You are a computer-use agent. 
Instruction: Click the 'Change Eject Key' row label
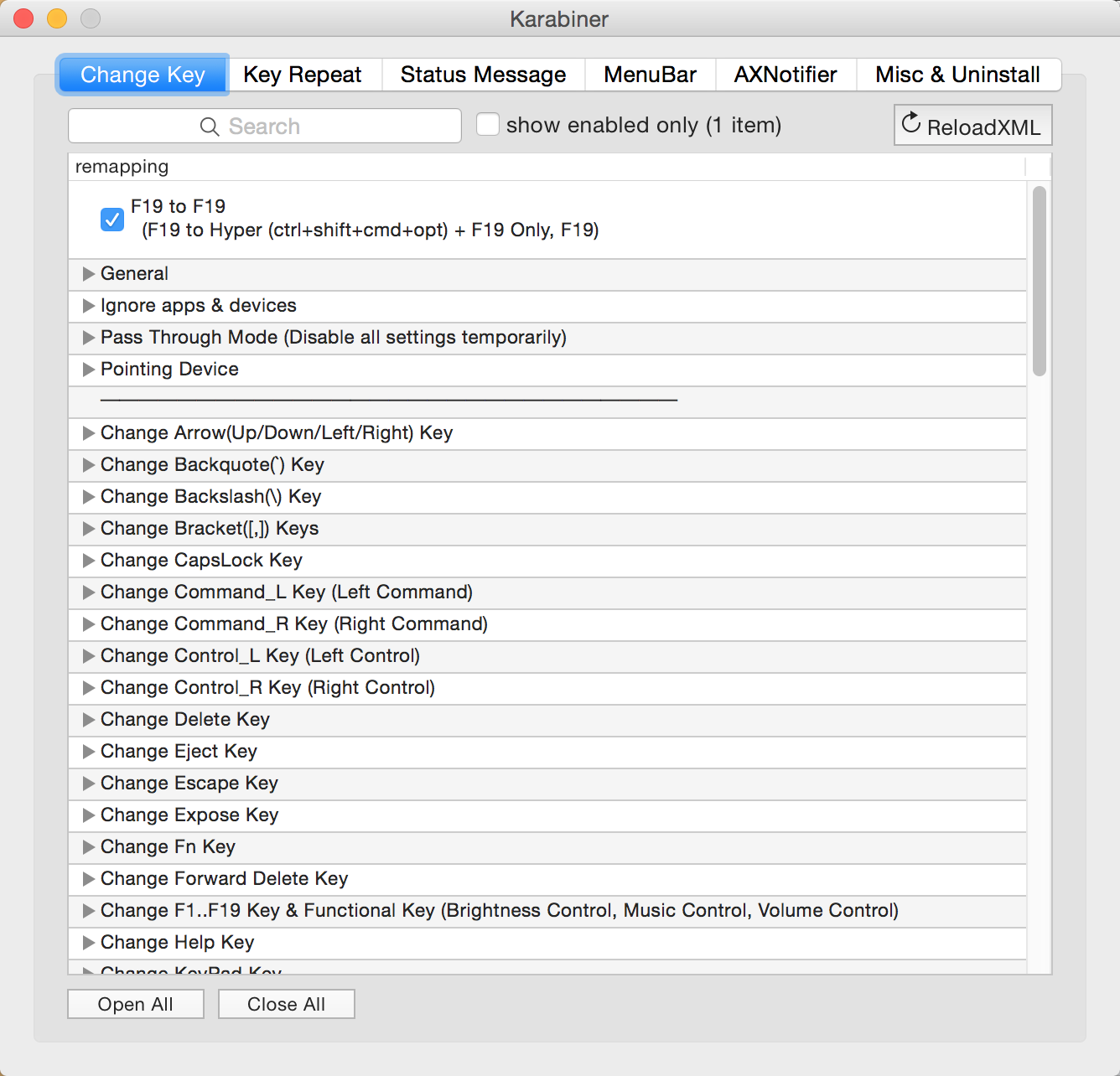coord(179,752)
